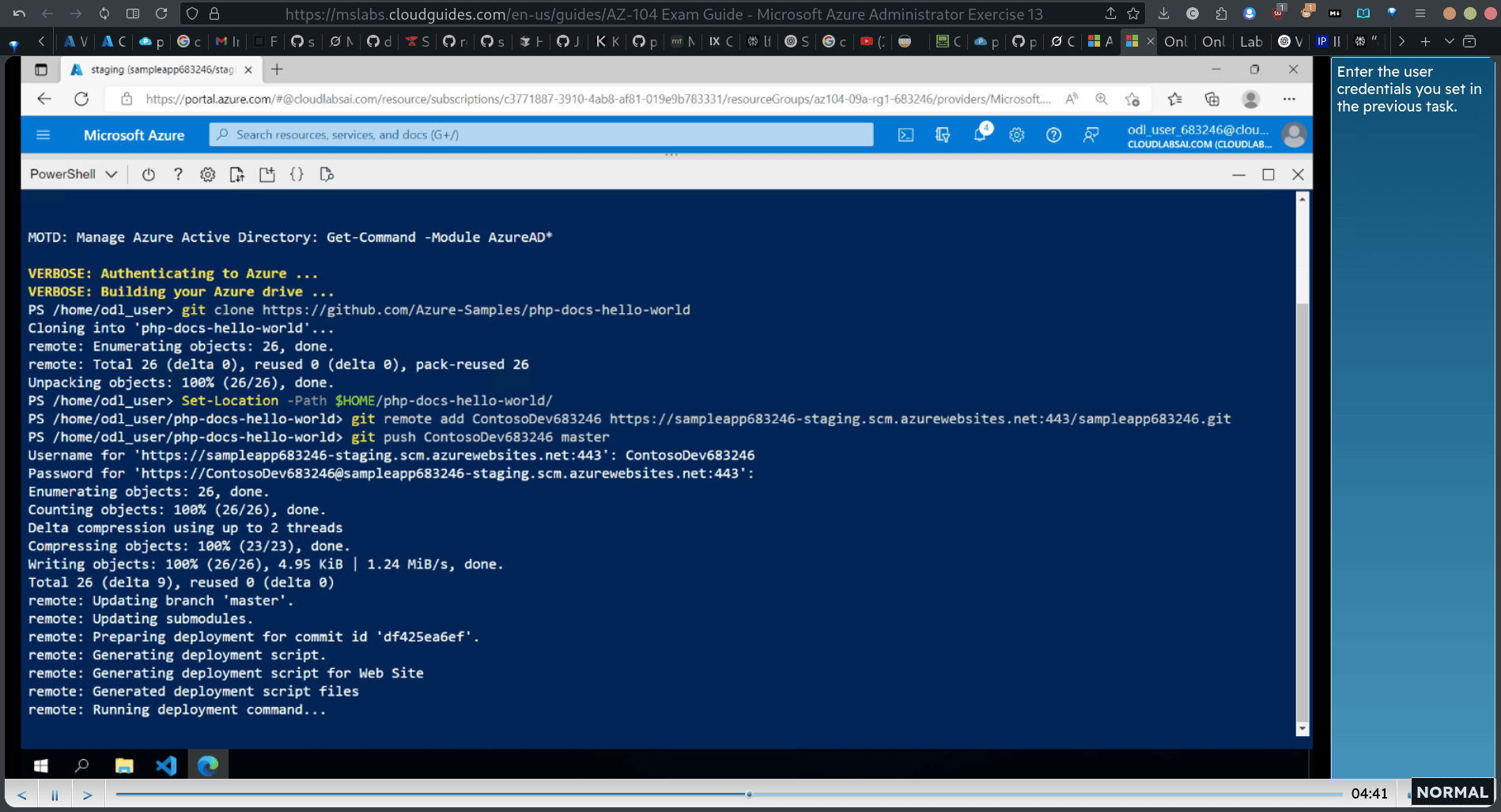Click the Cloud Shell web preview icon
This screenshot has height=812, width=1501.
click(x=327, y=175)
